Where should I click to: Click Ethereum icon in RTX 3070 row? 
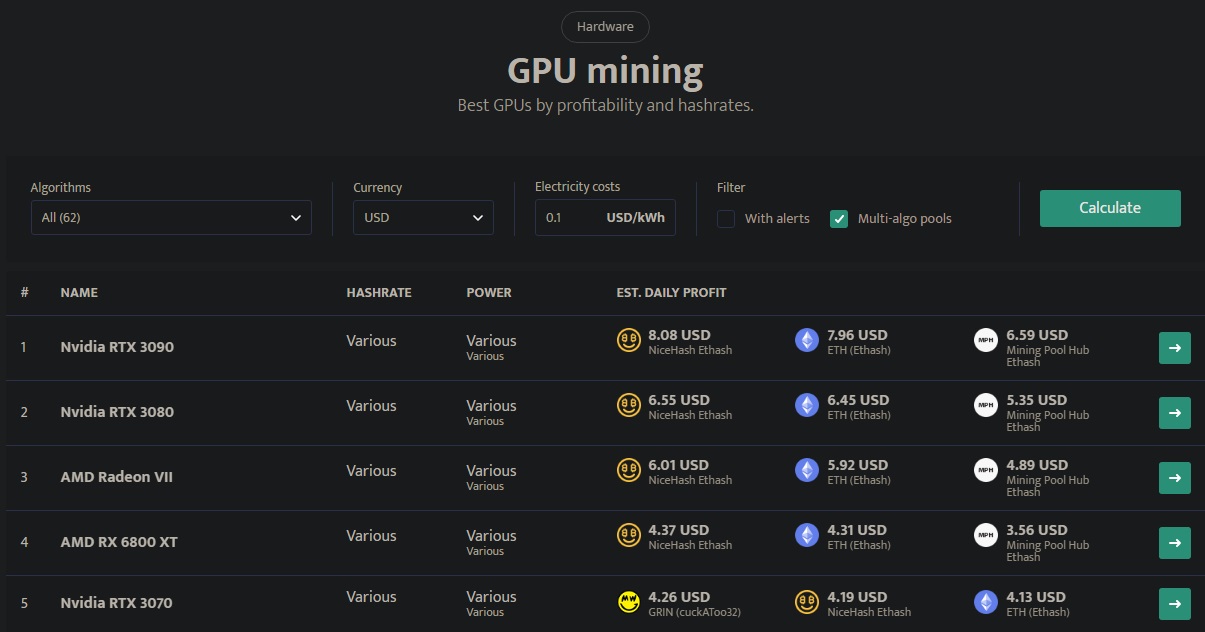(986, 602)
